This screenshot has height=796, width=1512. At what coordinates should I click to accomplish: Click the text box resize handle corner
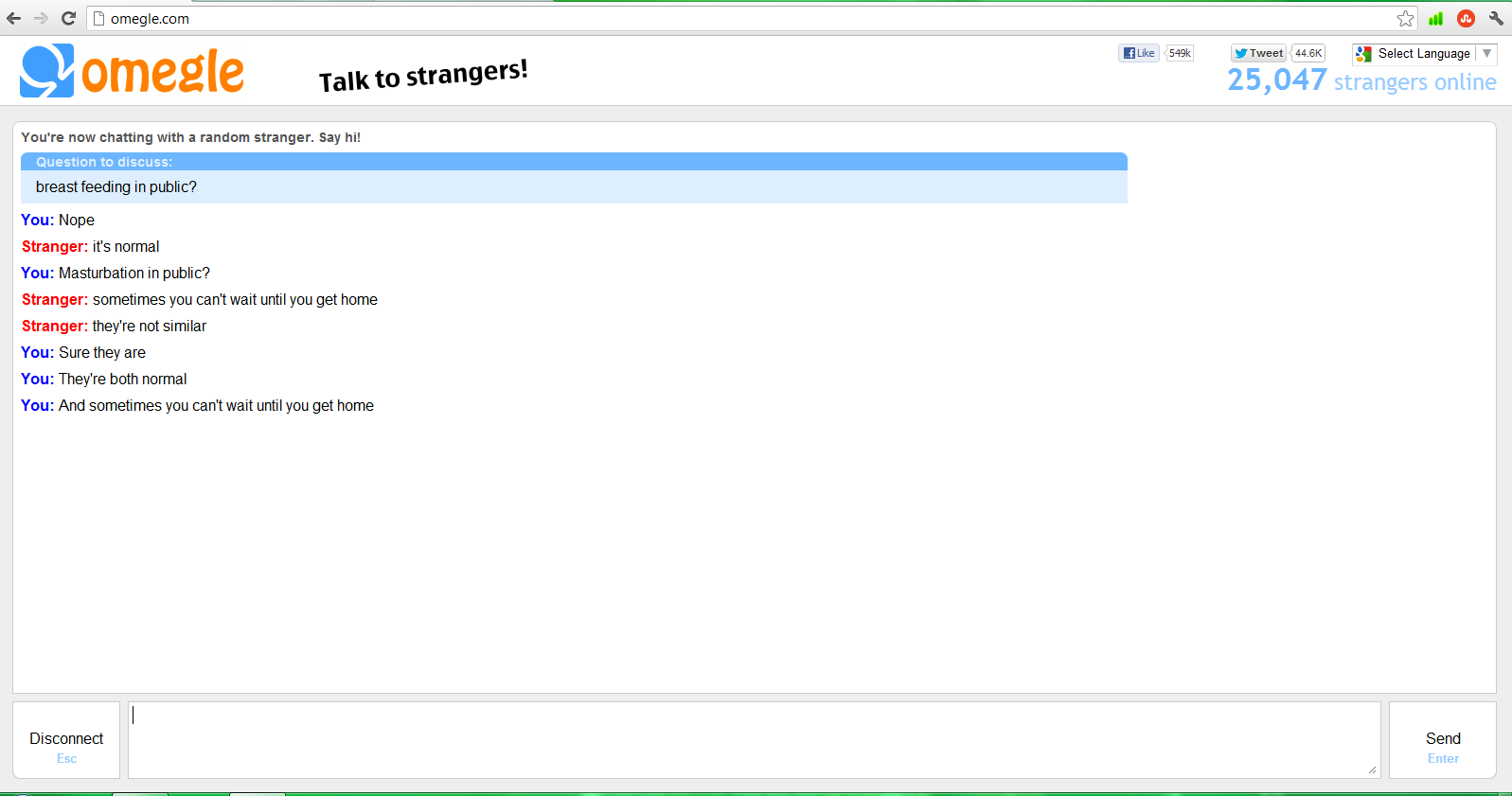coord(1372,769)
